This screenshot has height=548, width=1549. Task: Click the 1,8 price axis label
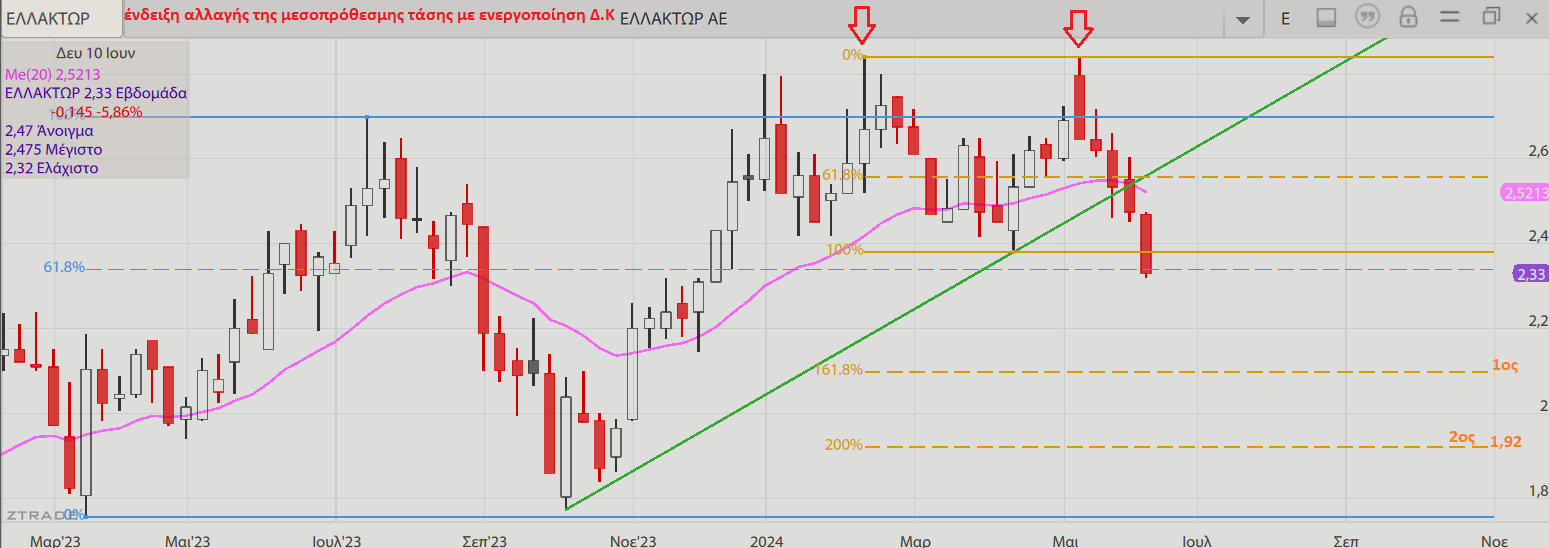(x=1539, y=491)
